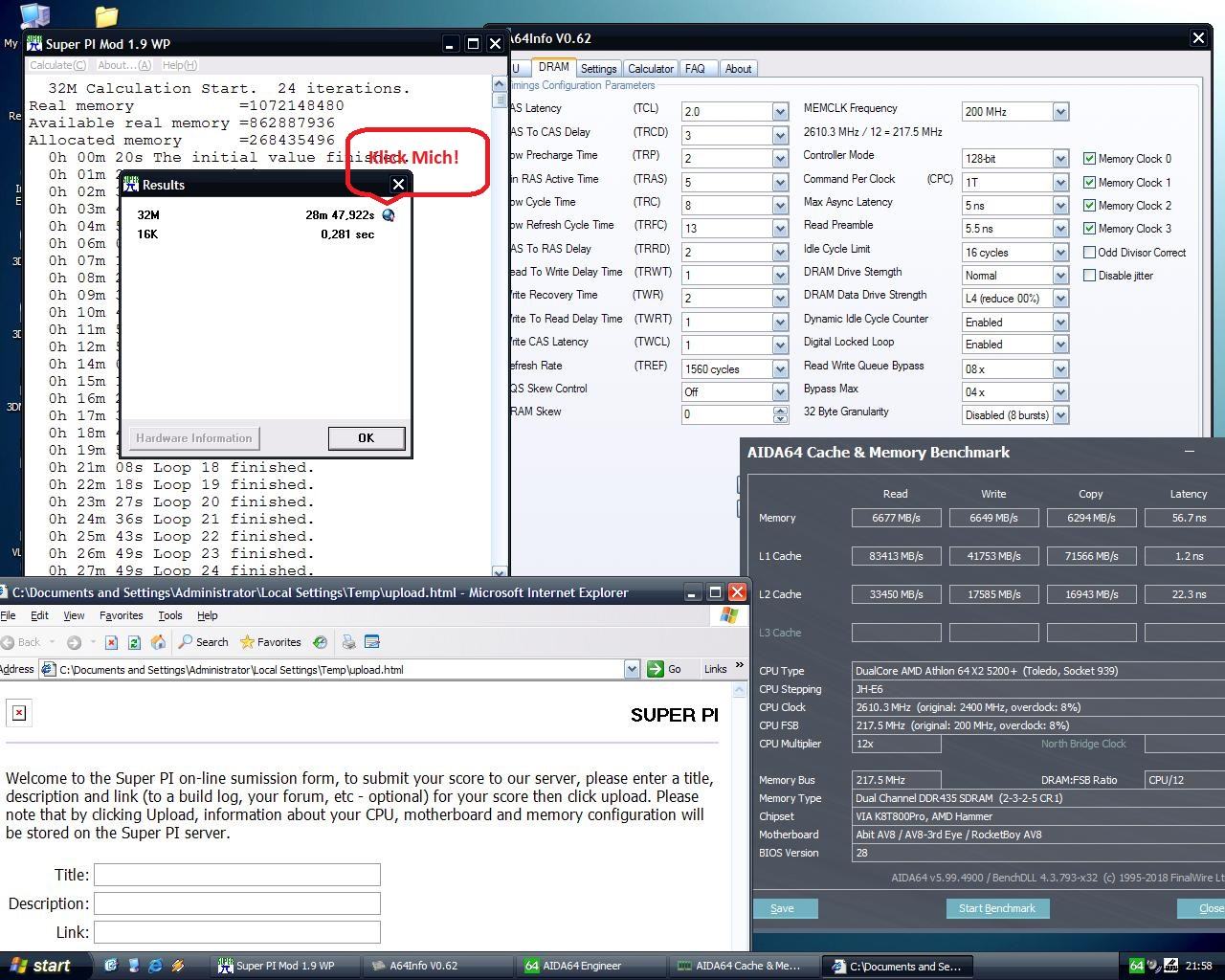Toggle the Memory Clock 3 checkbox
1225x980 pixels.
pyautogui.click(x=1089, y=229)
